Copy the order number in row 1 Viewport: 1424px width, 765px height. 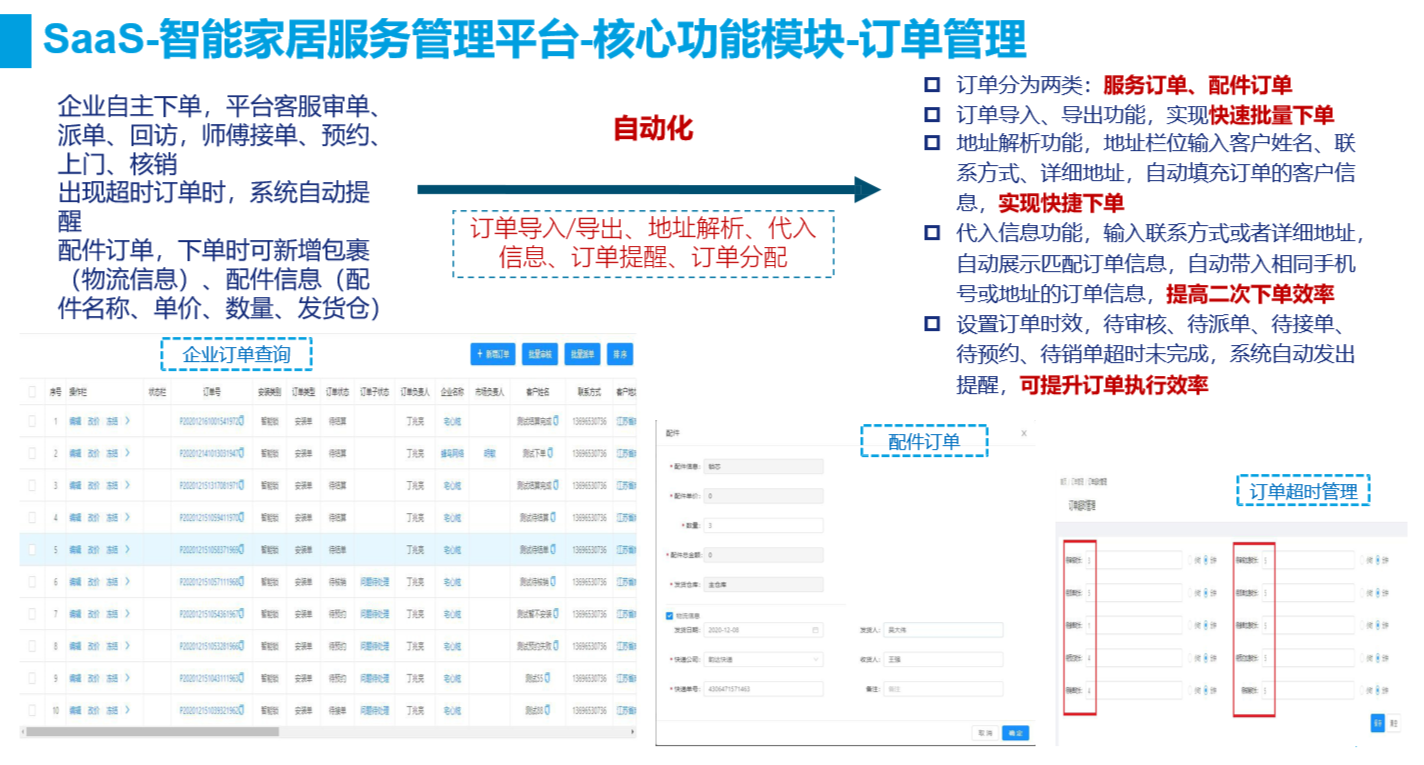[x=241, y=421]
